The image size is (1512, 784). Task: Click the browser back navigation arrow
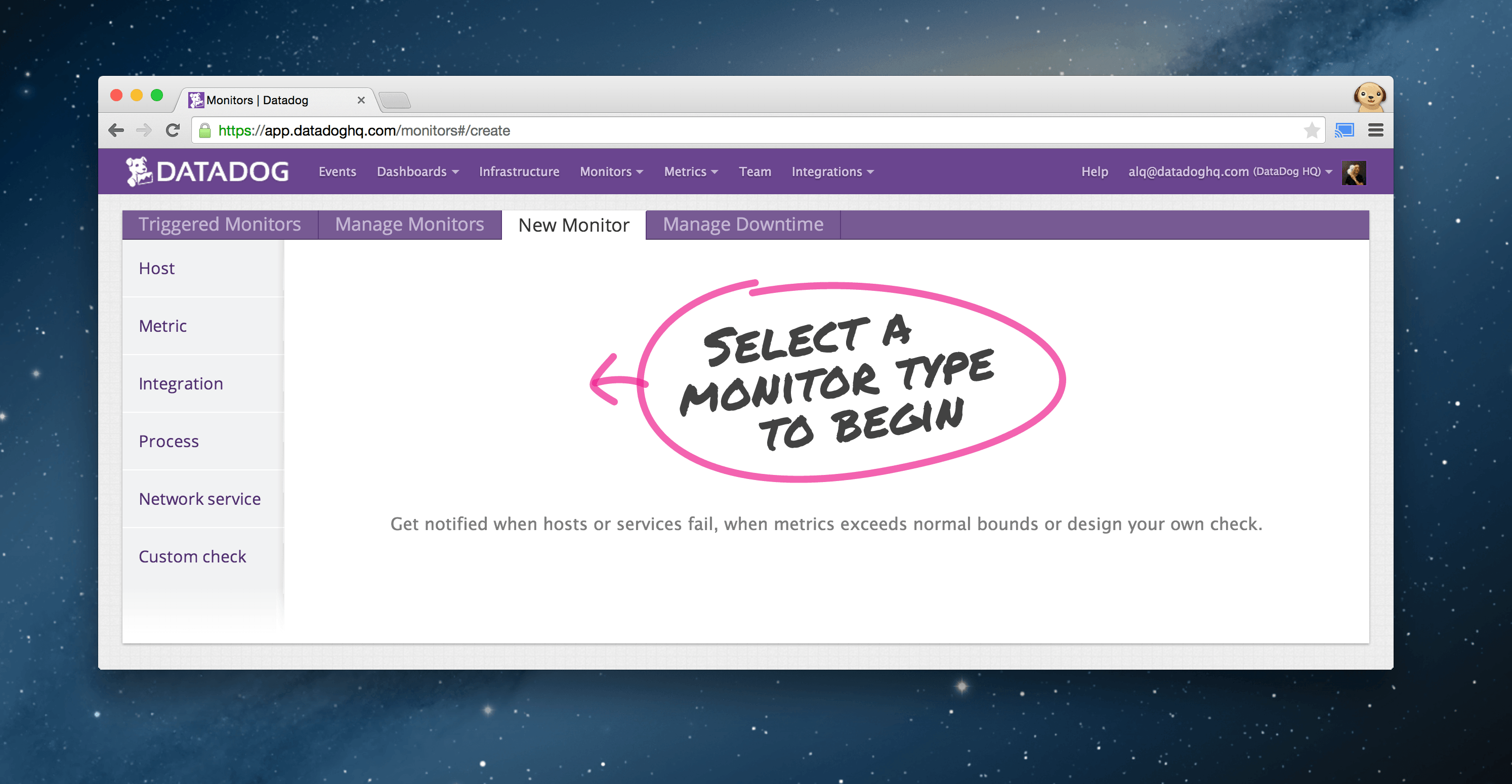(116, 130)
